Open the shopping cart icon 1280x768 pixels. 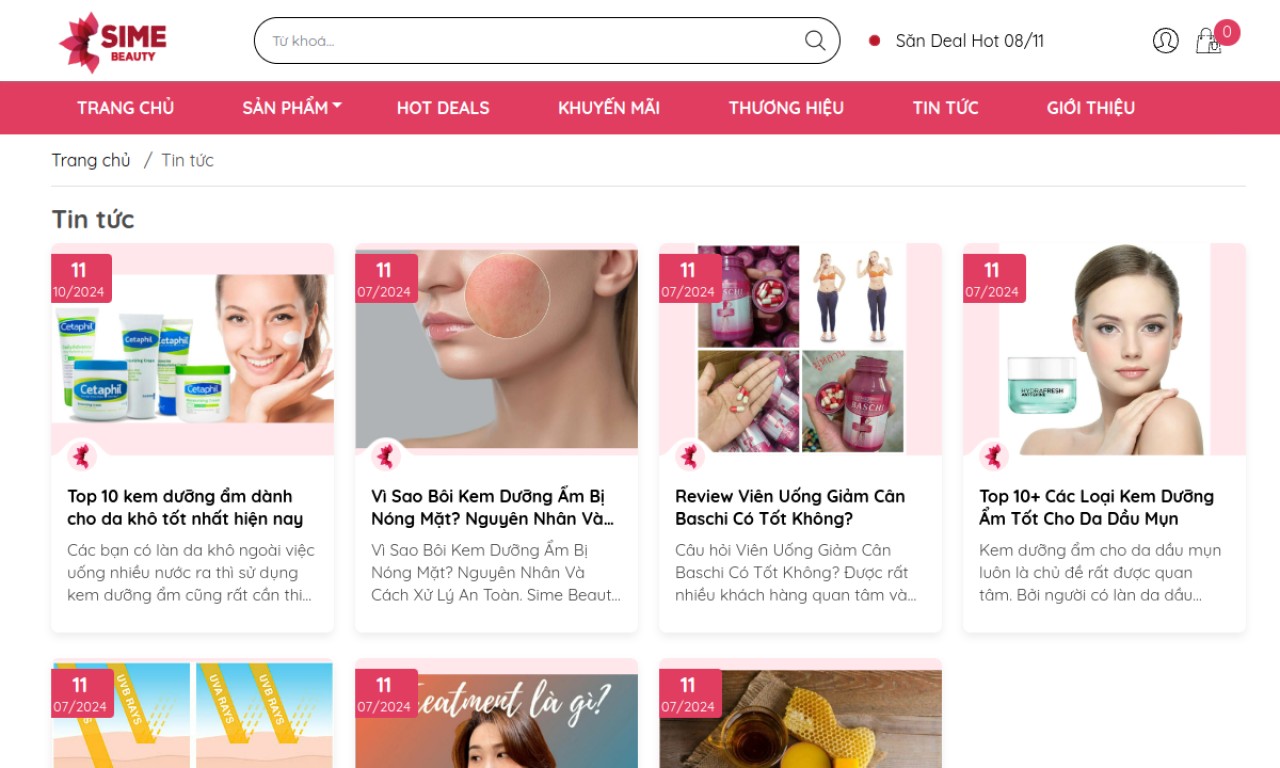pos(1208,41)
